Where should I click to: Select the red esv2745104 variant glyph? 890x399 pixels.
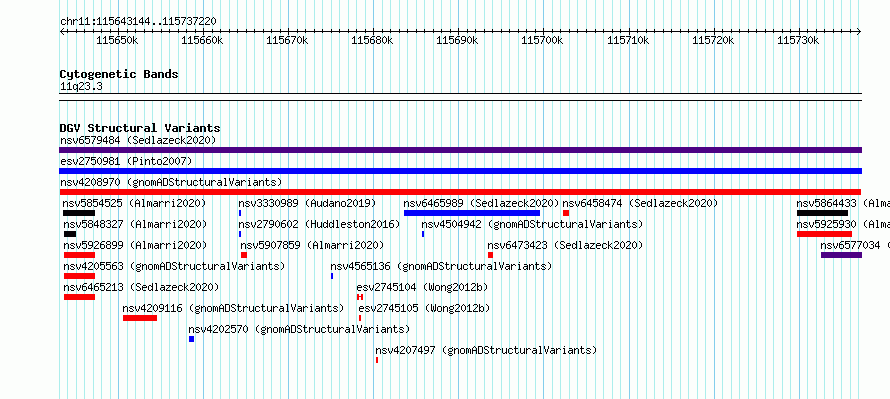[360, 297]
